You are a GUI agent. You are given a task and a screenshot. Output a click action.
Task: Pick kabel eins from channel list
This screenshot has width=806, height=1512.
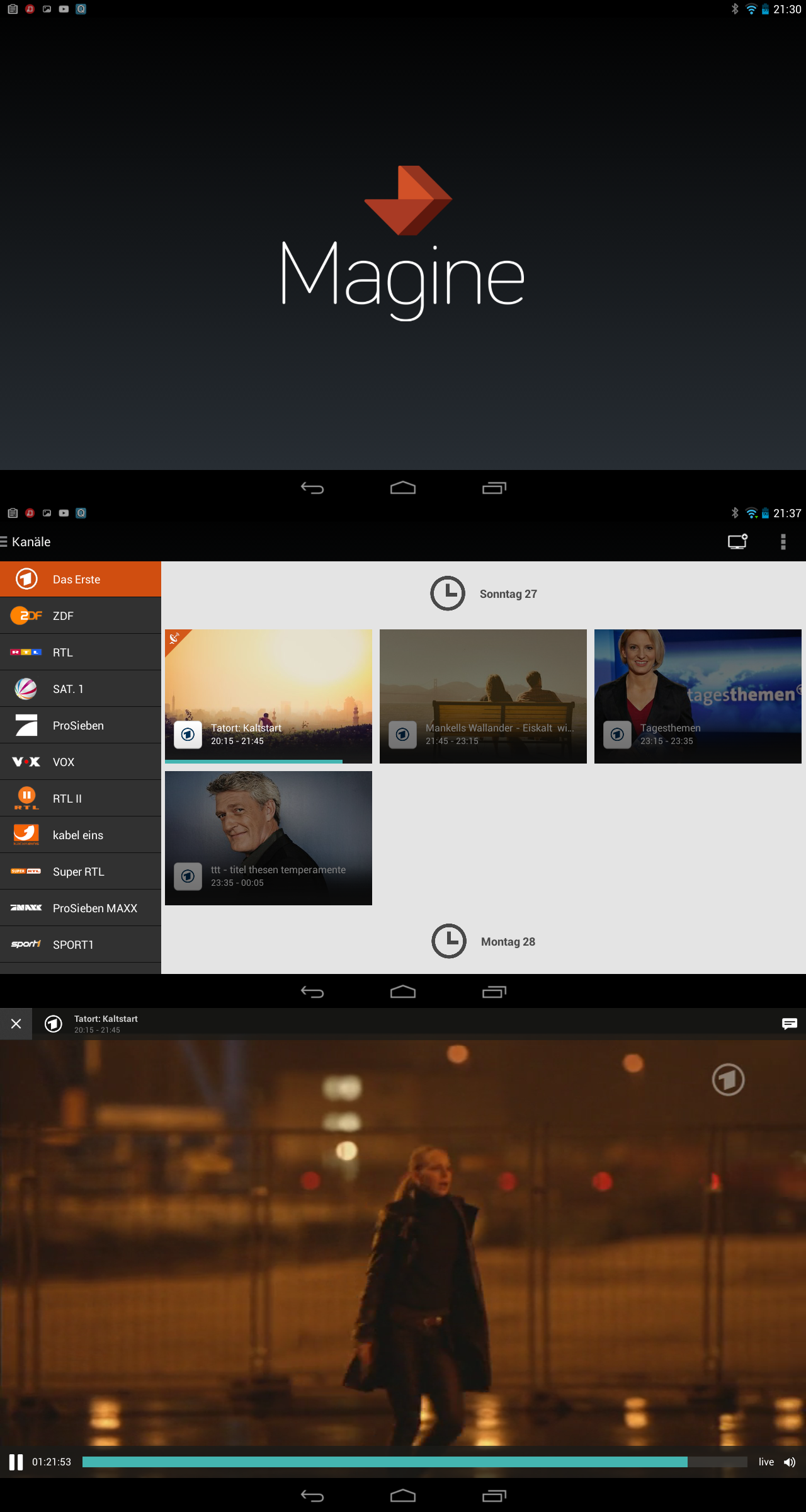(x=81, y=835)
